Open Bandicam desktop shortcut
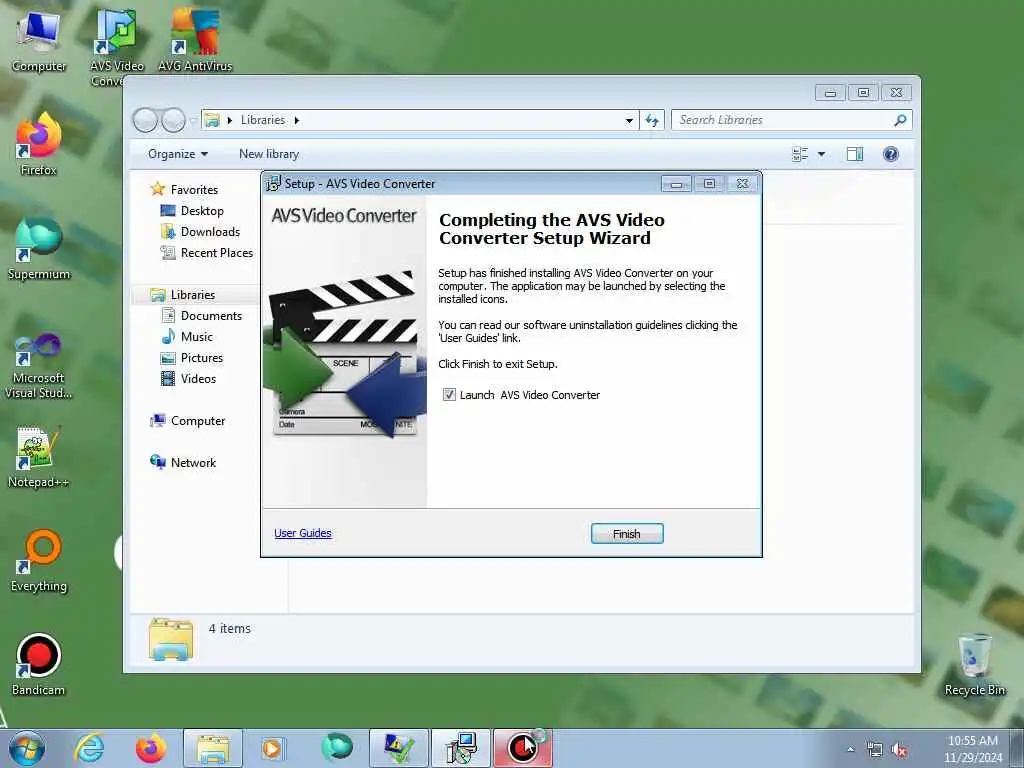 point(39,665)
